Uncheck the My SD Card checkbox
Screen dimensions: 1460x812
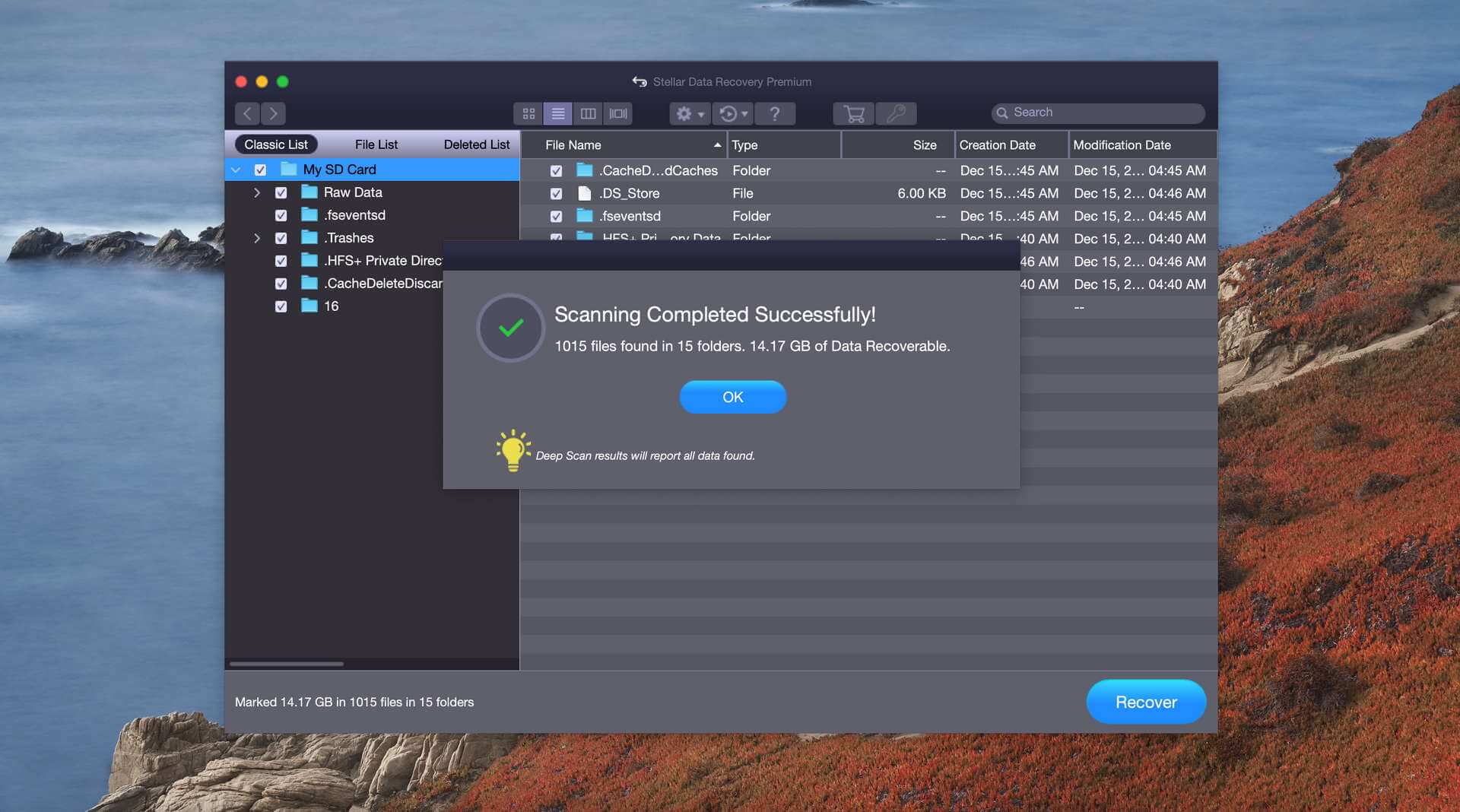coord(260,170)
